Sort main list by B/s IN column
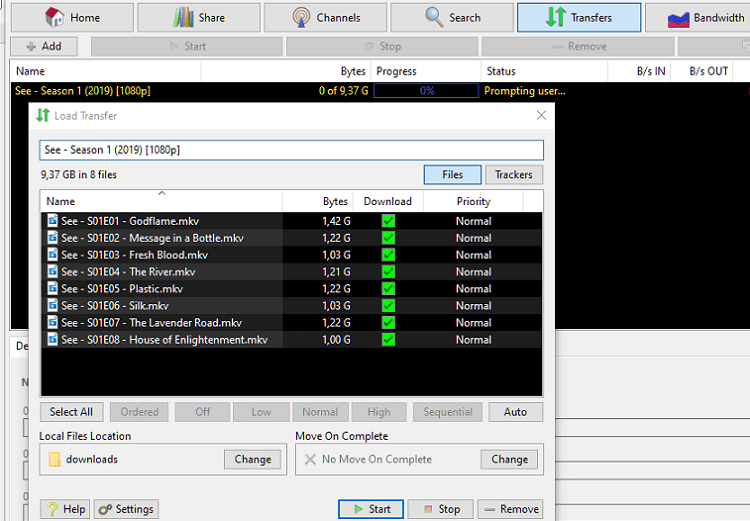750x521 pixels. click(x=640, y=71)
